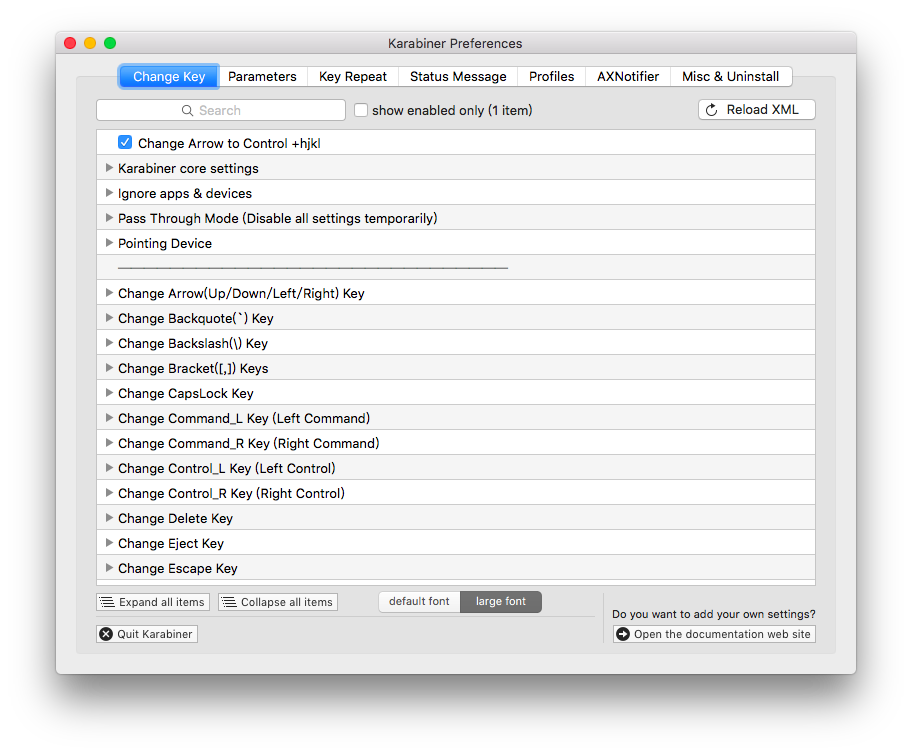Viewport: 912px width, 754px height.
Task: Select the default font option
Action: pyautogui.click(x=419, y=602)
